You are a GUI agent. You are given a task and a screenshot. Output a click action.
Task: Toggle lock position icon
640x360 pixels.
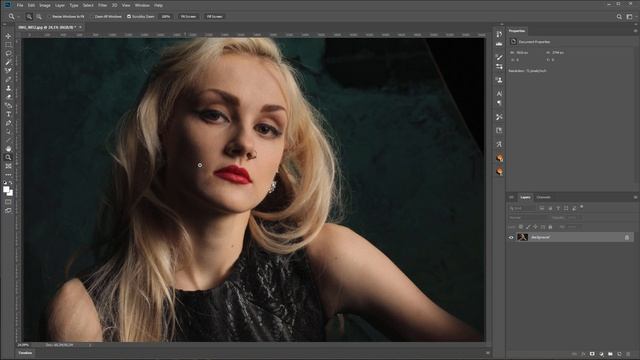[536, 227]
